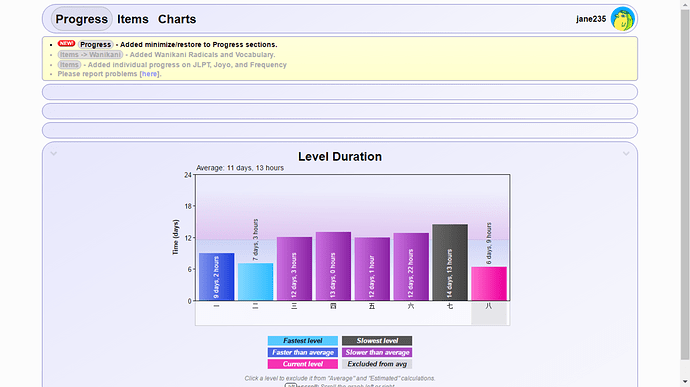
Task: Click the red NEW! badge icon
Action: [x=66, y=44]
